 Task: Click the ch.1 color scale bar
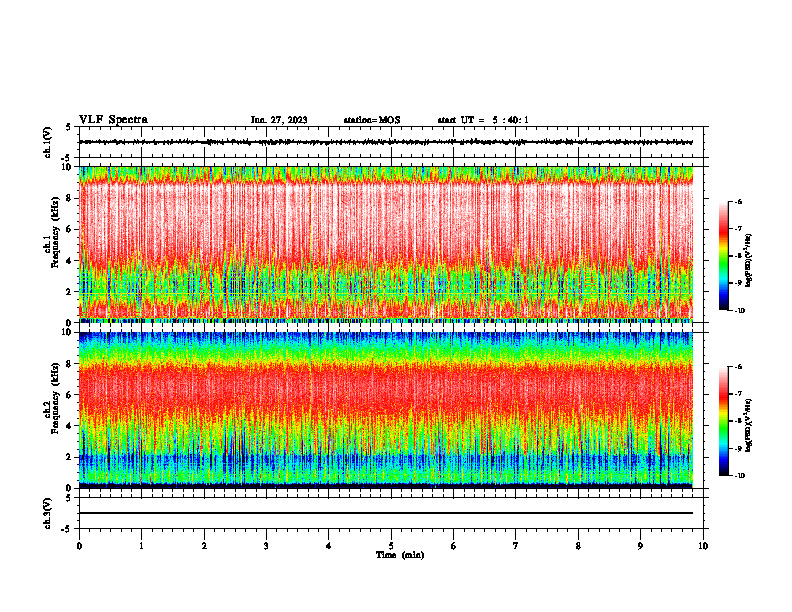pyautogui.click(x=723, y=256)
